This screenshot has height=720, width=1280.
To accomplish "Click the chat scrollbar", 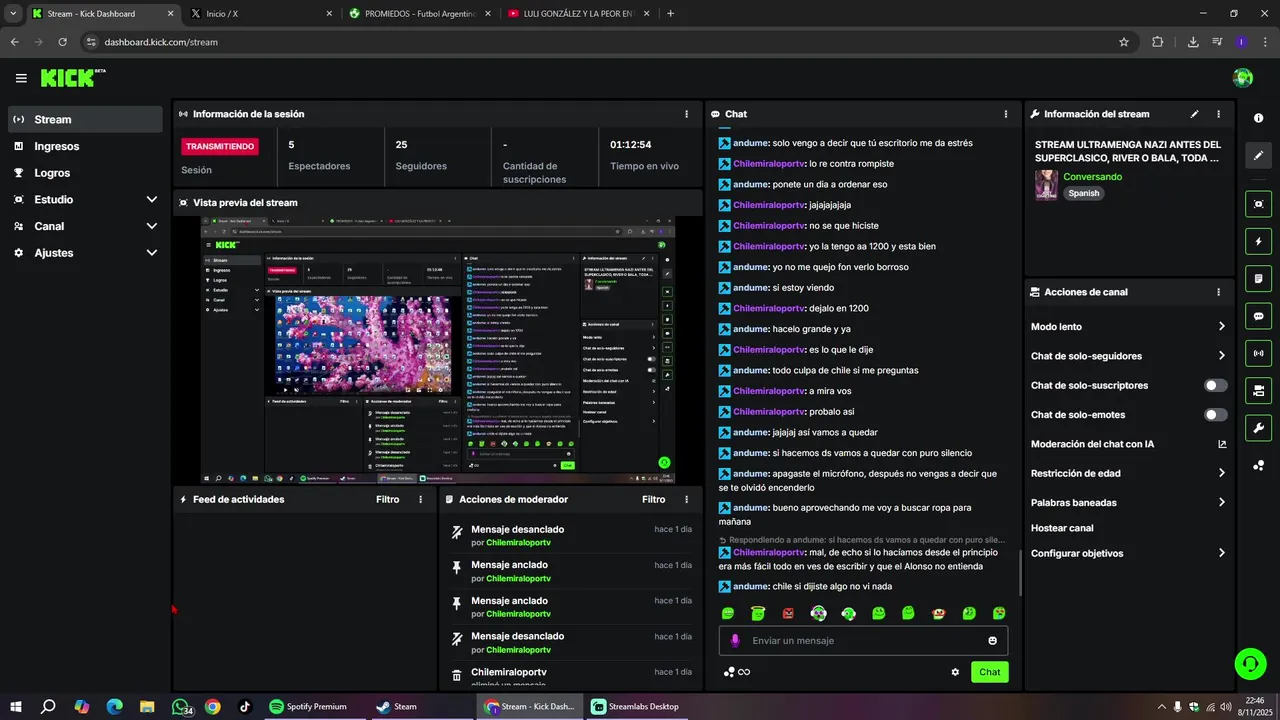I will tap(1020, 572).
